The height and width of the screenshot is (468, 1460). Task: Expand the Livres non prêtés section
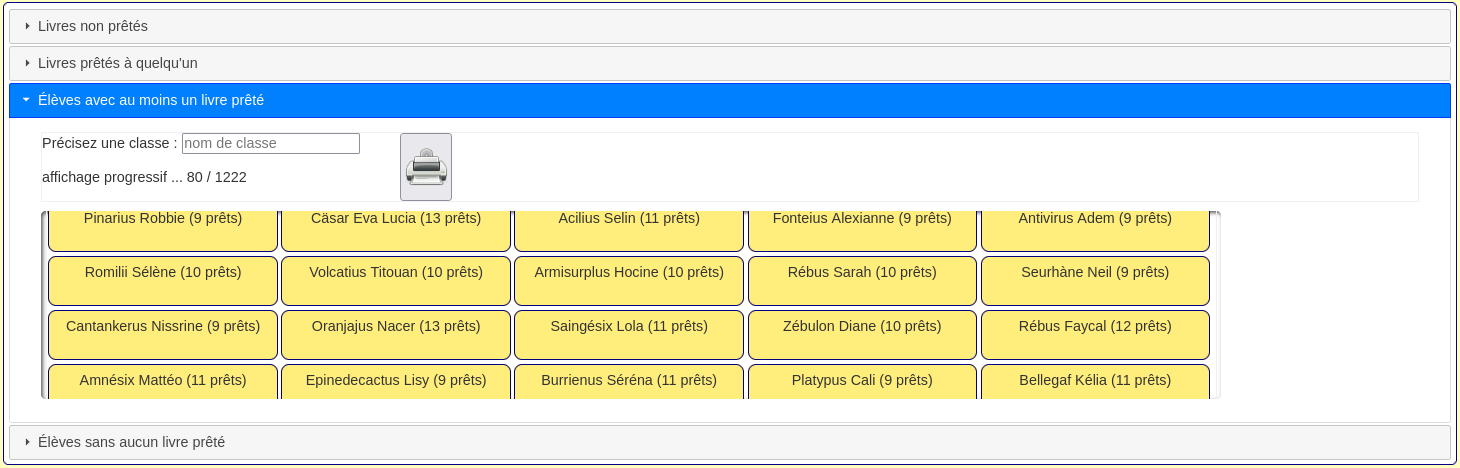click(x=93, y=26)
